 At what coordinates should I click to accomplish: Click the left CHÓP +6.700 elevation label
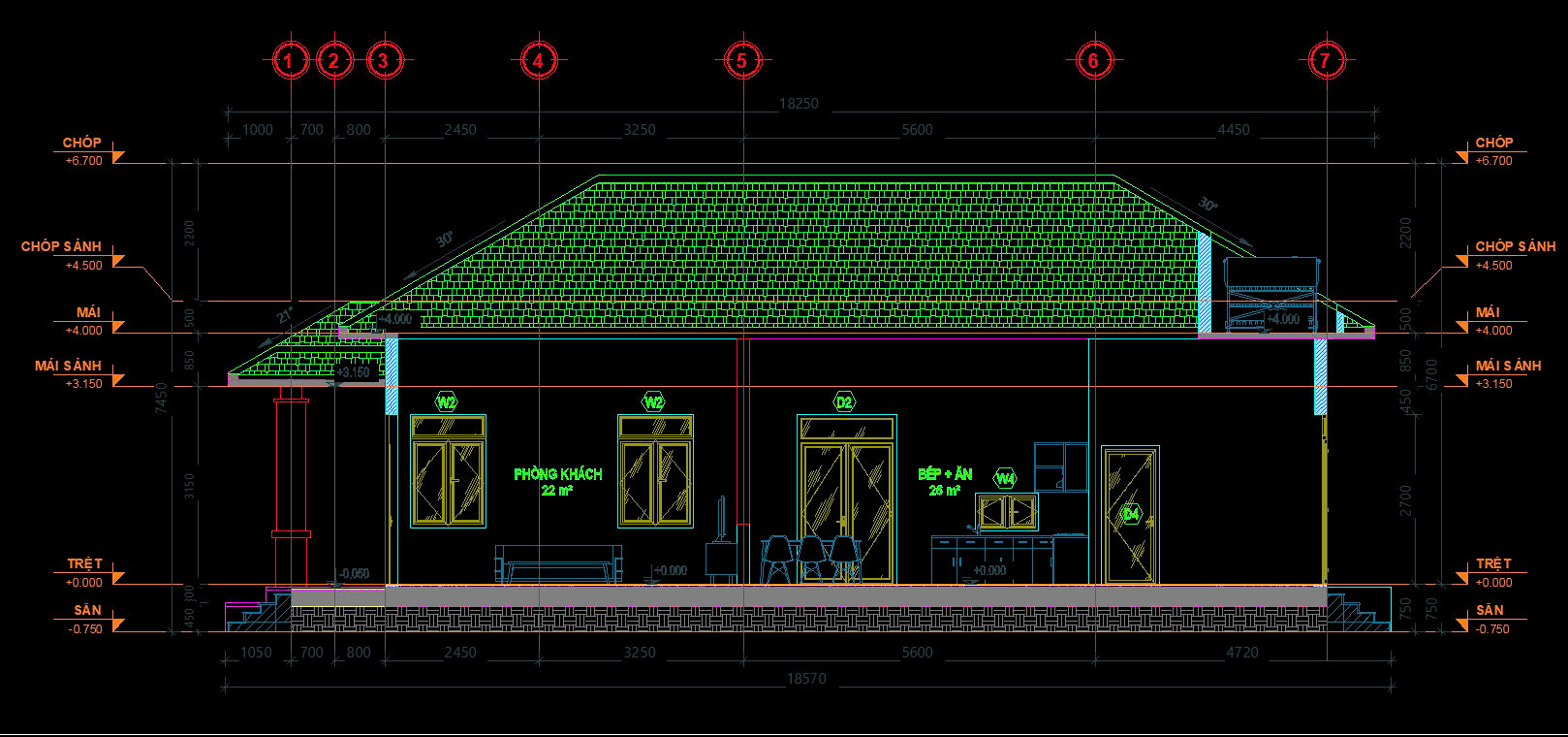pos(83,151)
